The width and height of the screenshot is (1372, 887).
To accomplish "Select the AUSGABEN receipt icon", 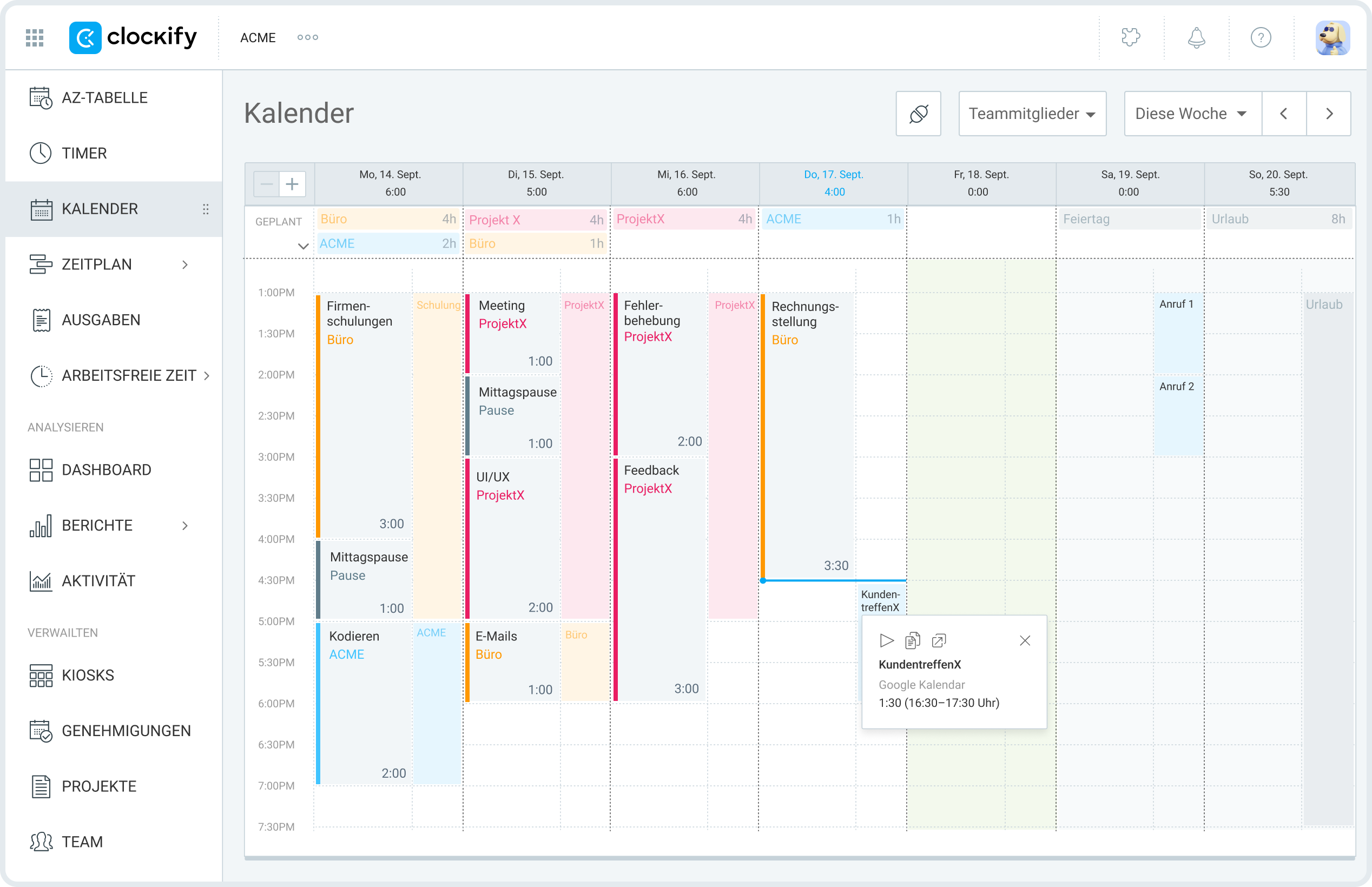I will 41,320.
